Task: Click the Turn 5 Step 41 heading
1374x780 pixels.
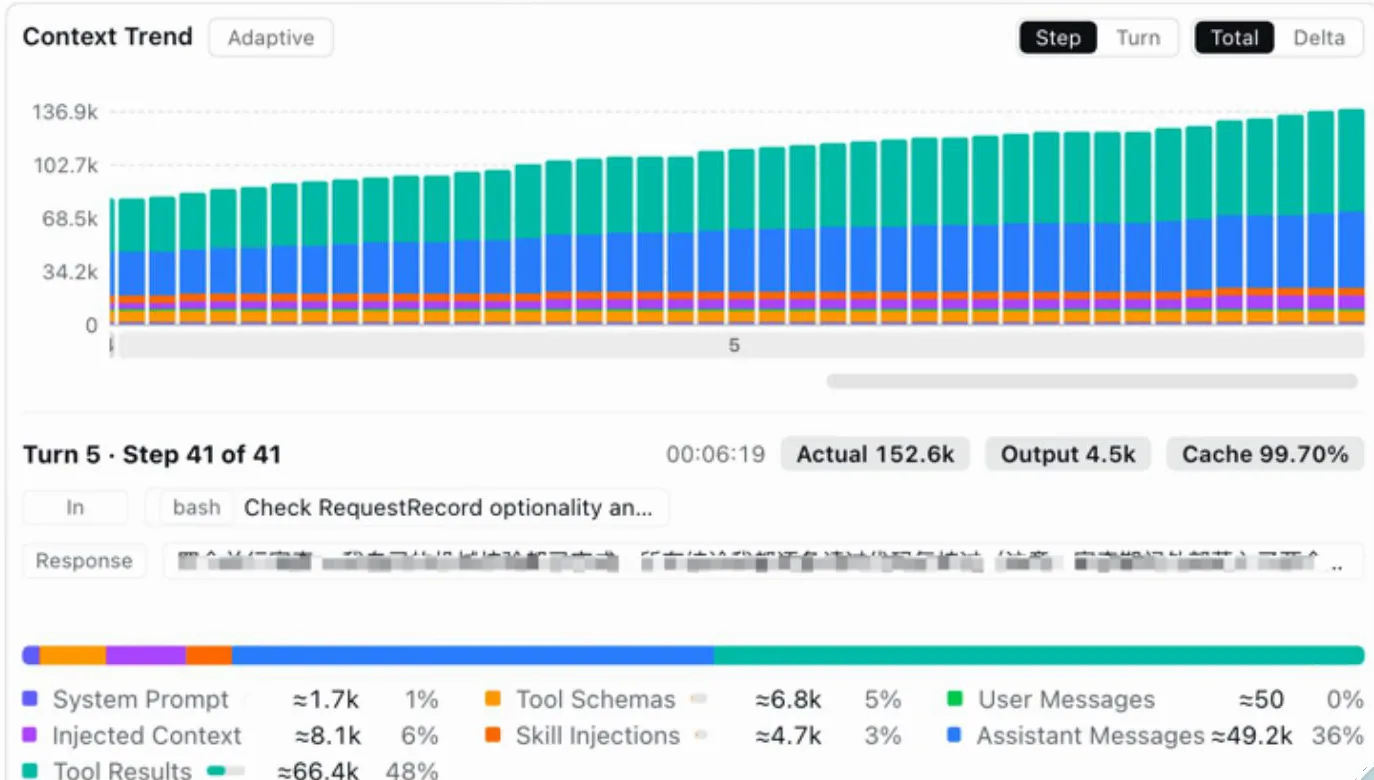Action: 152,455
